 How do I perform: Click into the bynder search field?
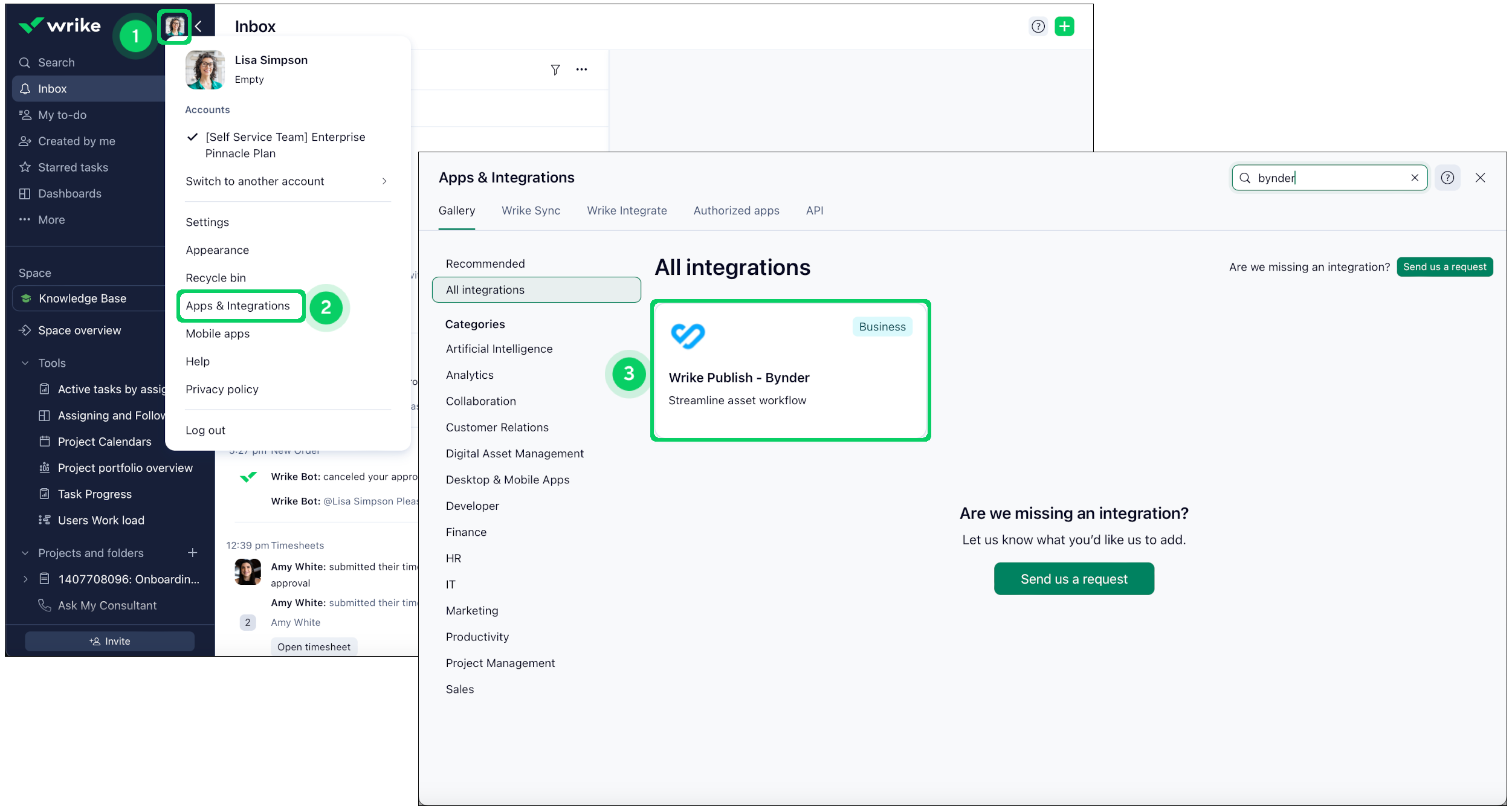[1329, 178]
